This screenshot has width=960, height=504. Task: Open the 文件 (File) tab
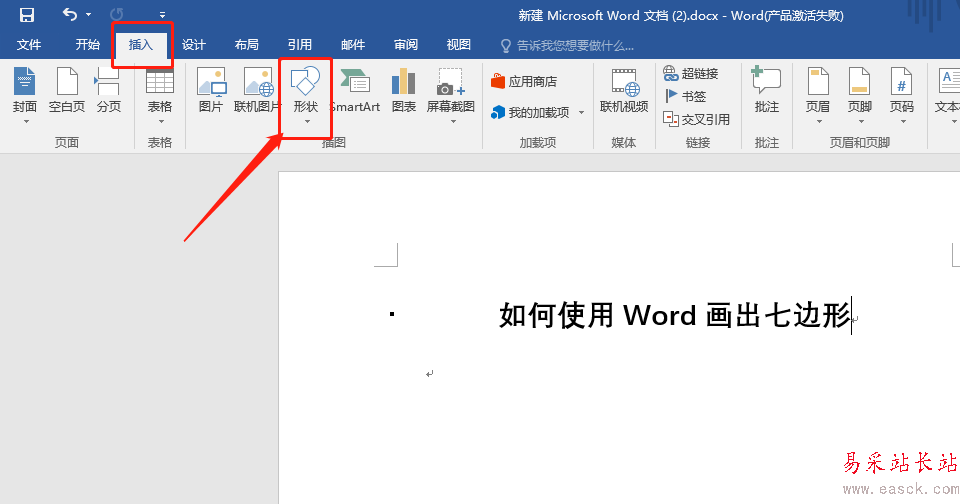coord(29,45)
